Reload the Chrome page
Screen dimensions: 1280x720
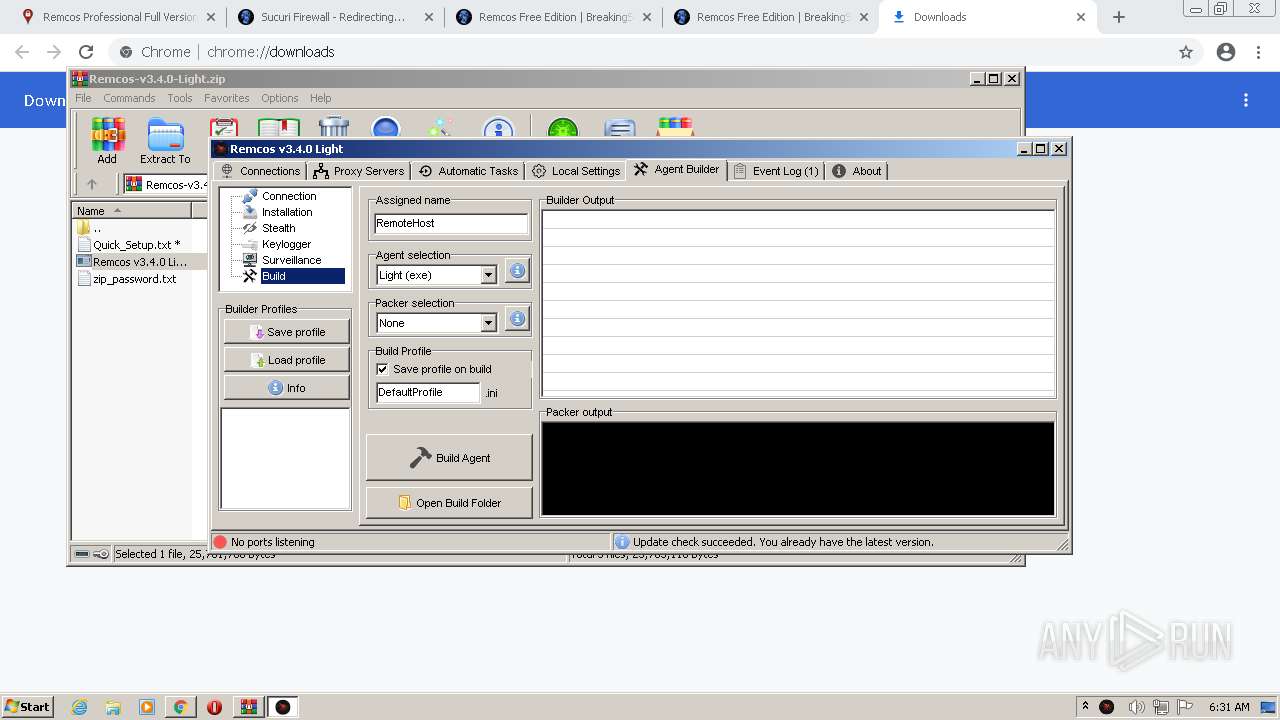[x=86, y=52]
